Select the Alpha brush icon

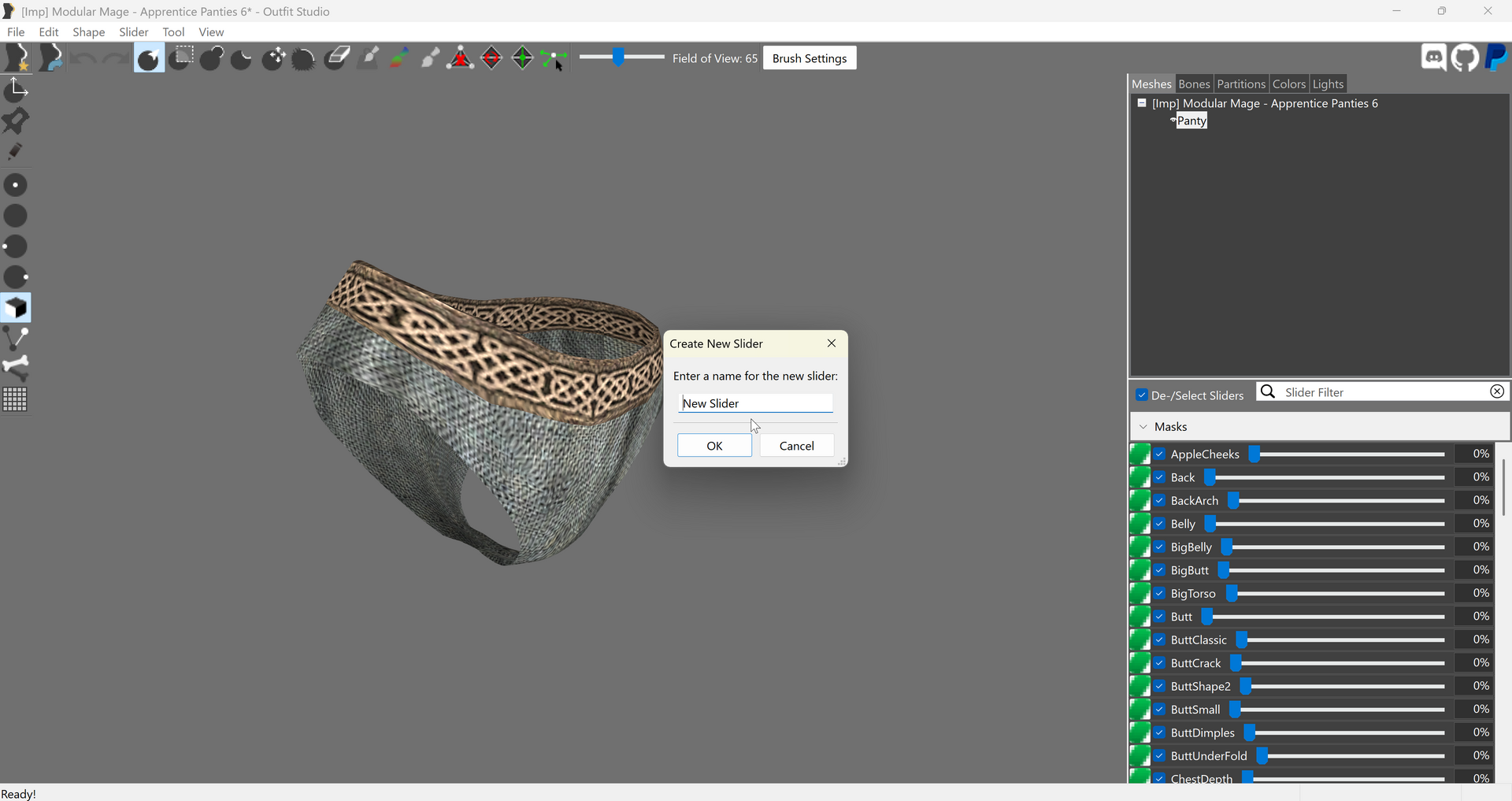[430, 58]
